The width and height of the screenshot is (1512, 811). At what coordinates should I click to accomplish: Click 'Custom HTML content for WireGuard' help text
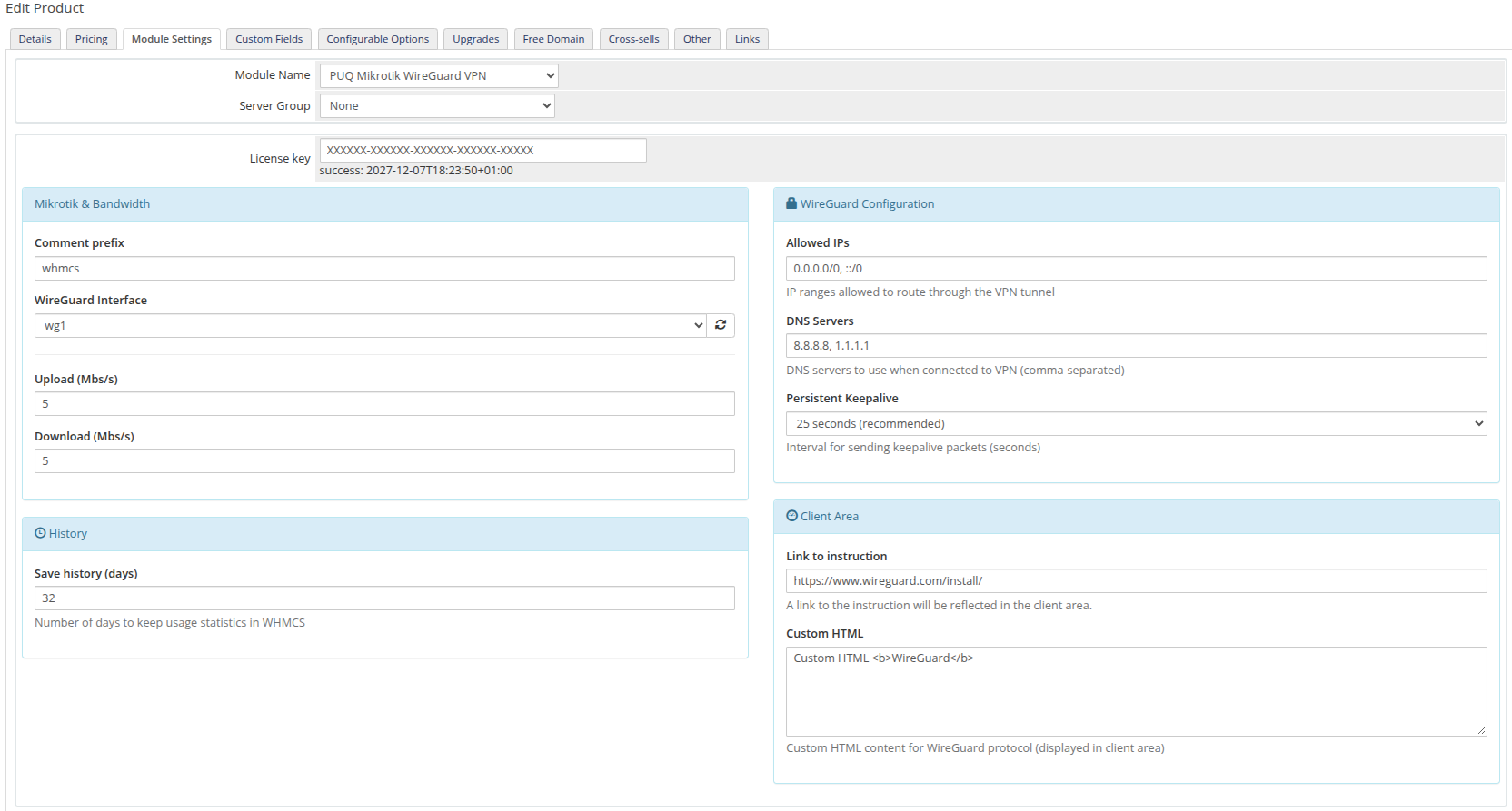(x=975, y=747)
